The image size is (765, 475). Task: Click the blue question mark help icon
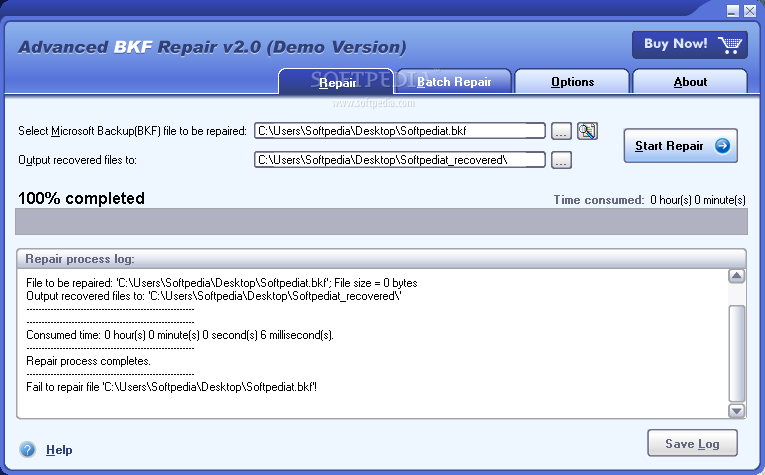[28, 449]
